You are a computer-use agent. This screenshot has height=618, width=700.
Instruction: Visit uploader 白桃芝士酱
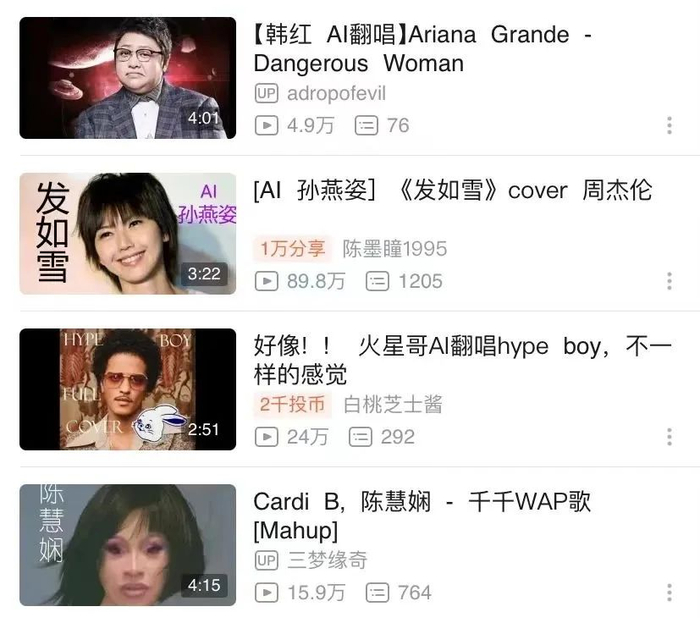393,405
